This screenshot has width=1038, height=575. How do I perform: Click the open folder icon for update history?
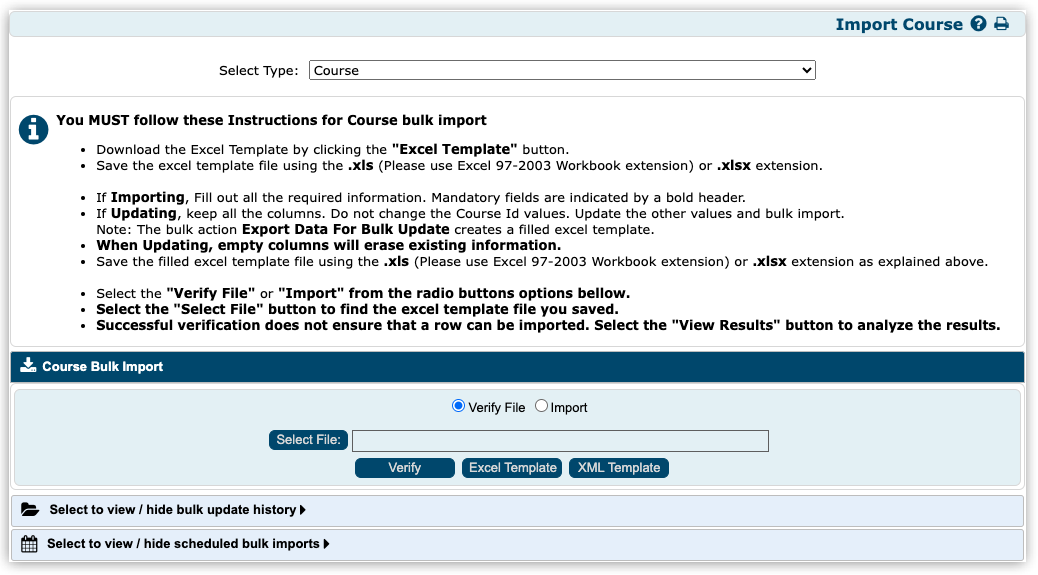pos(30,510)
